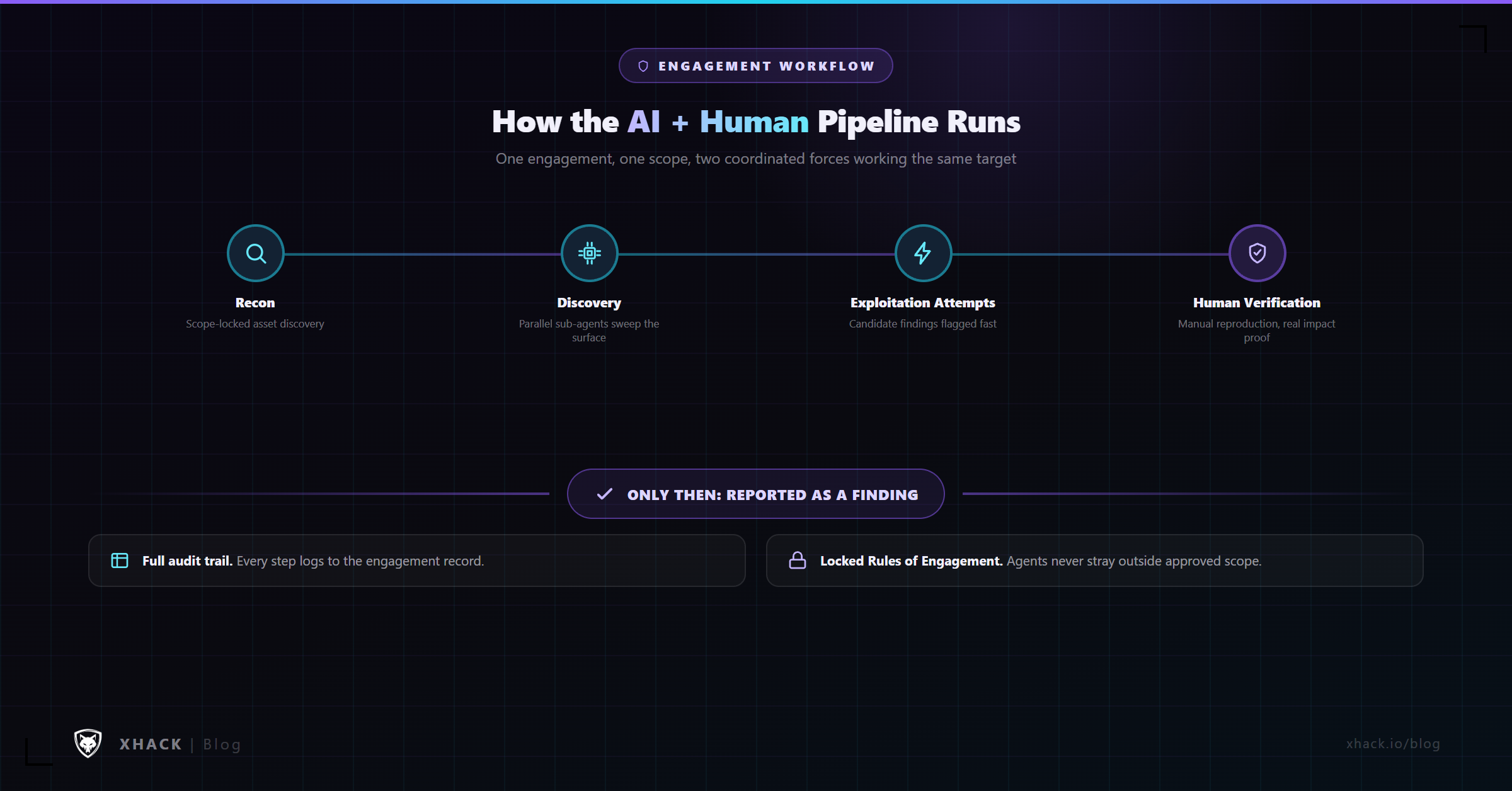
Task: Click the Recon magnifying glass icon
Action: pos(255,253)
